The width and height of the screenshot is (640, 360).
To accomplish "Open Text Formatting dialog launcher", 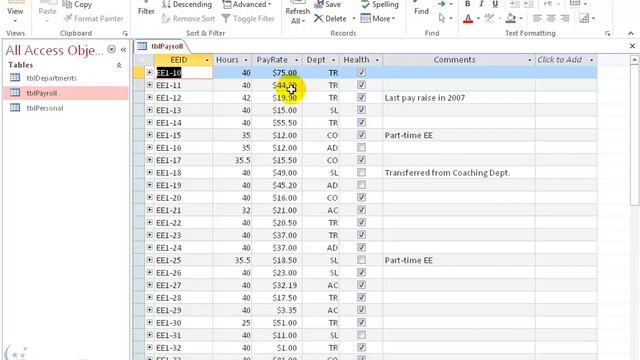I will pos(607,33).
